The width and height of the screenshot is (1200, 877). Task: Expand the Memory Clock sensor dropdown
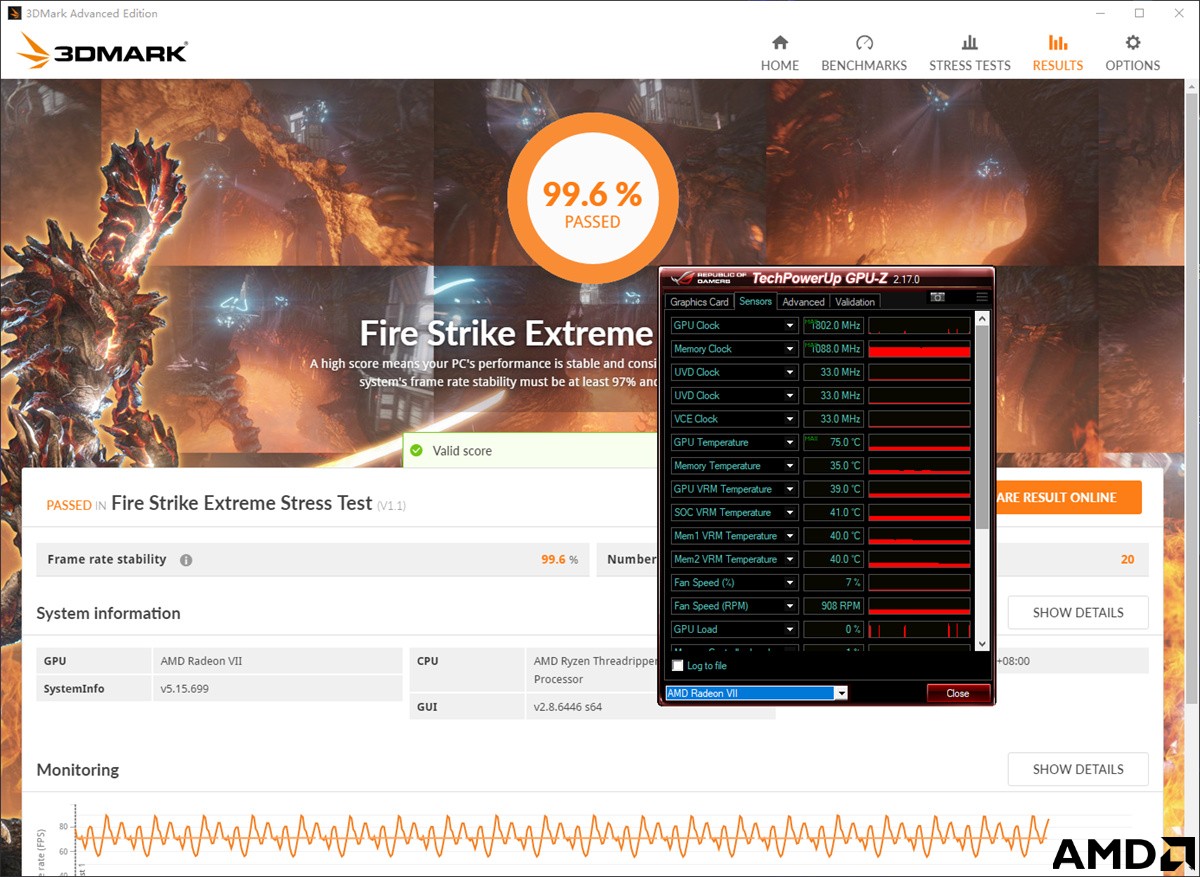(x=790, y=349)
